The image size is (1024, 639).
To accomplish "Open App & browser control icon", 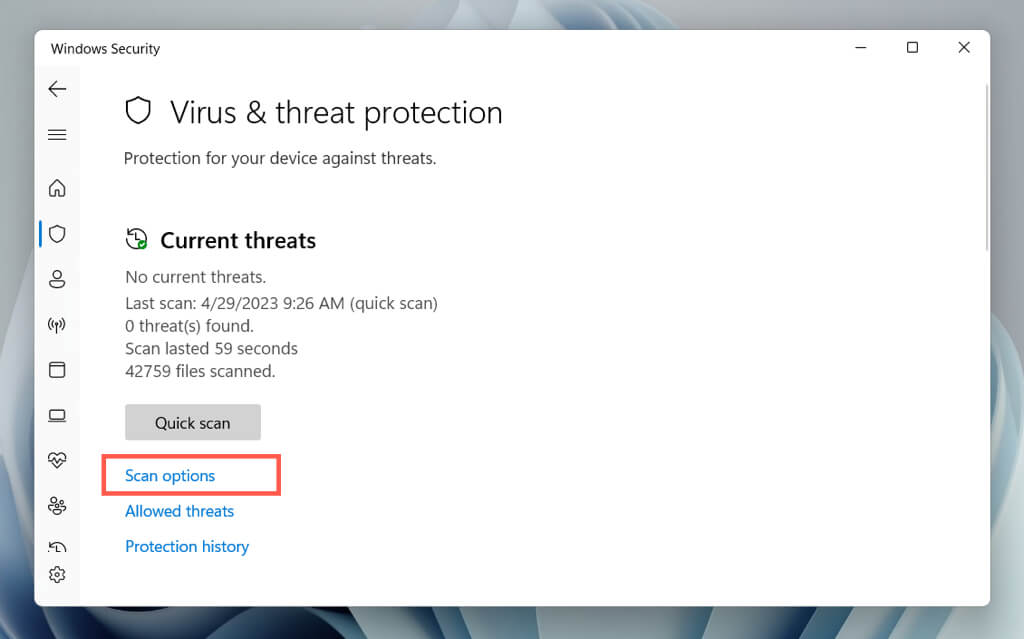I will 57,370.
